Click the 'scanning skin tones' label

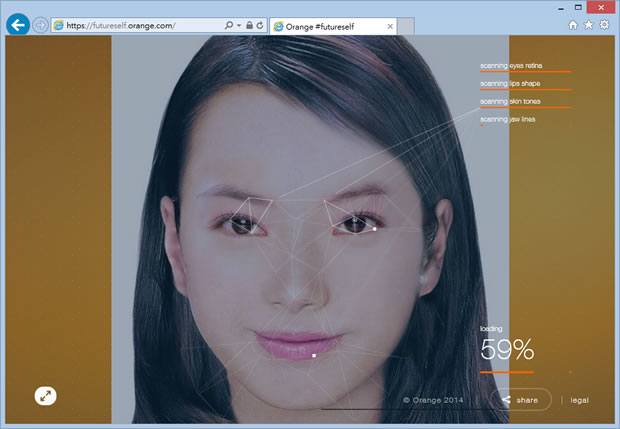click(511, 101)
